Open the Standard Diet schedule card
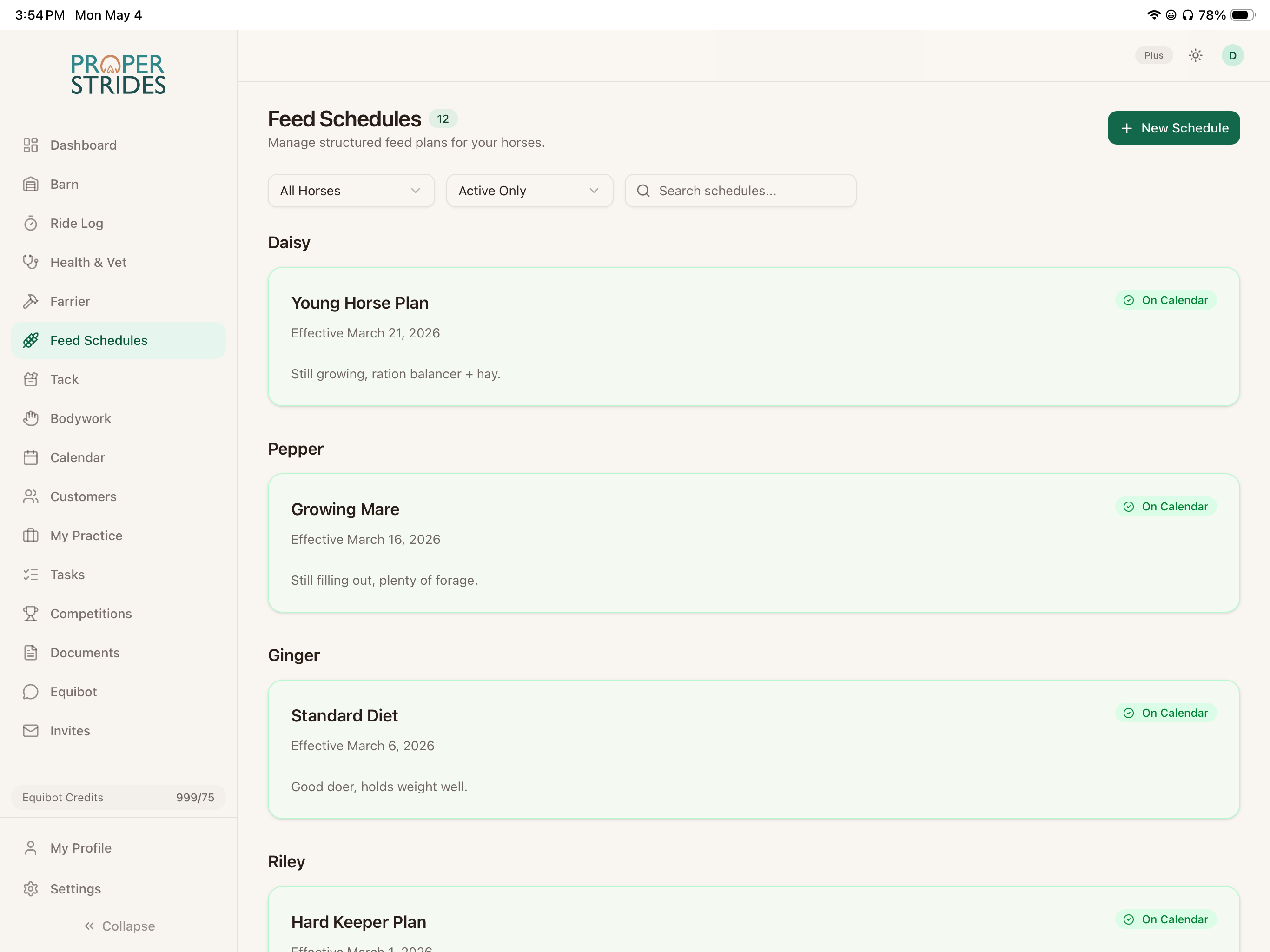 754,750
